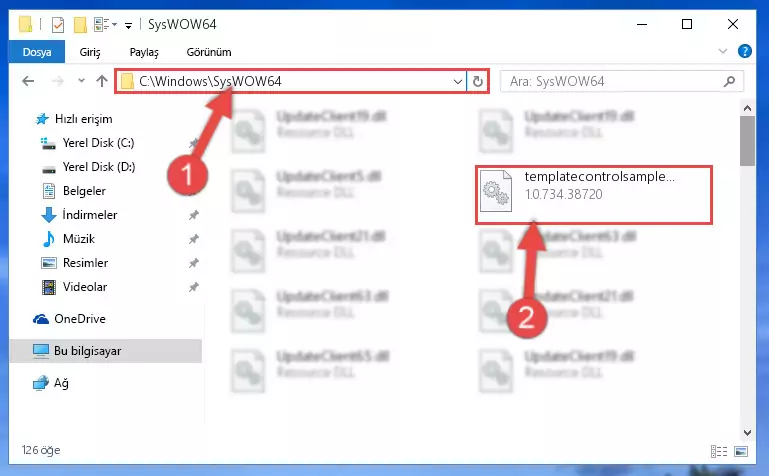Click the Müzik note icon
Viewport: 769px width, 476px height.
tap(49, 239)
